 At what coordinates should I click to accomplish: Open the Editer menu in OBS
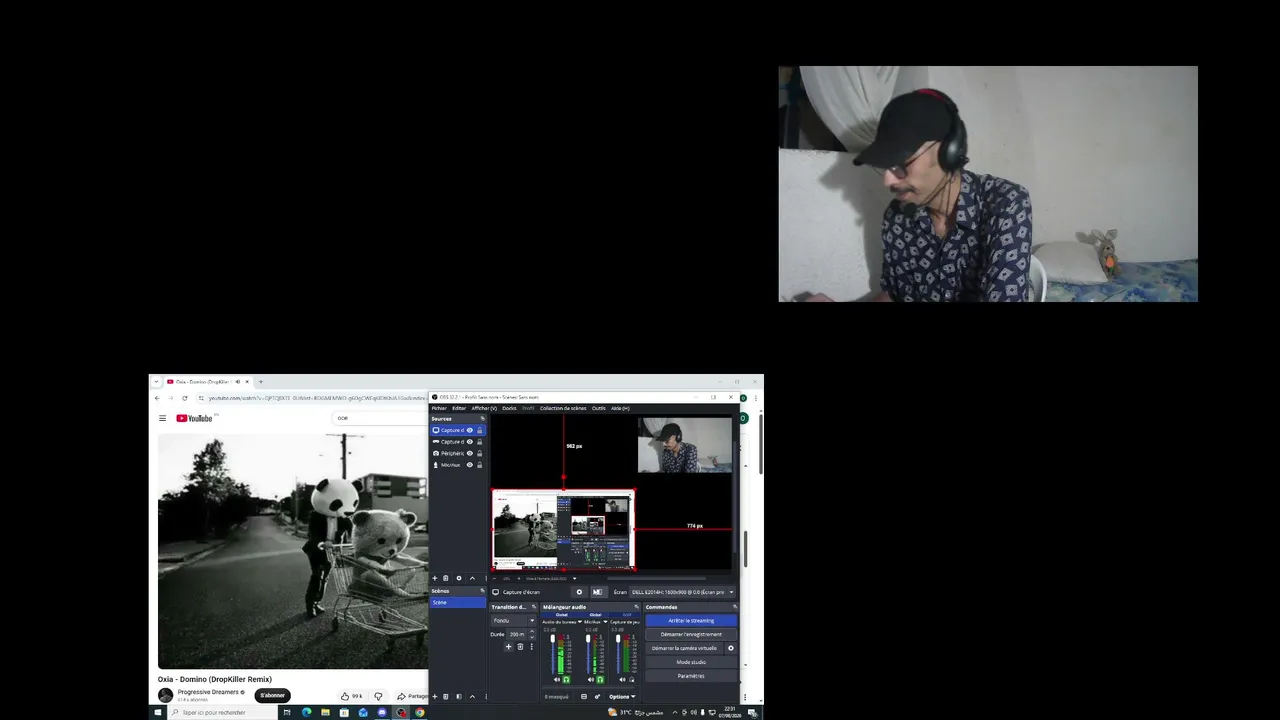click(x=459, y=408)
